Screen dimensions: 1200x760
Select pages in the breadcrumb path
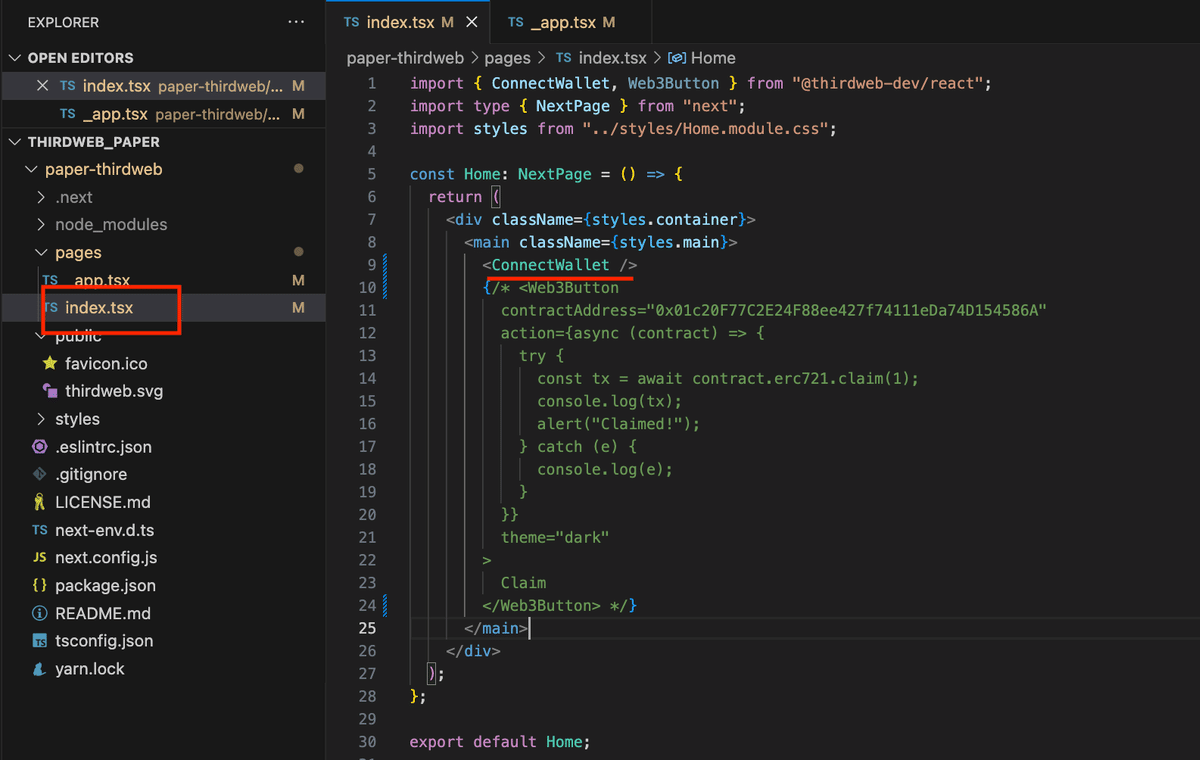[x=507, y=58]
